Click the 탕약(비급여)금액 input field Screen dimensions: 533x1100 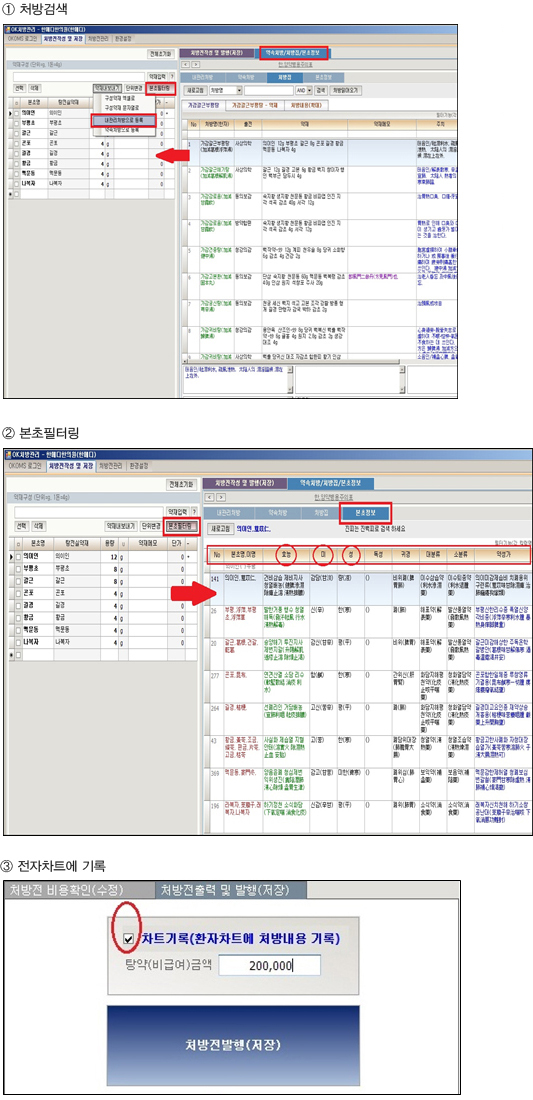pyautogui.click(x=269, y=965)
